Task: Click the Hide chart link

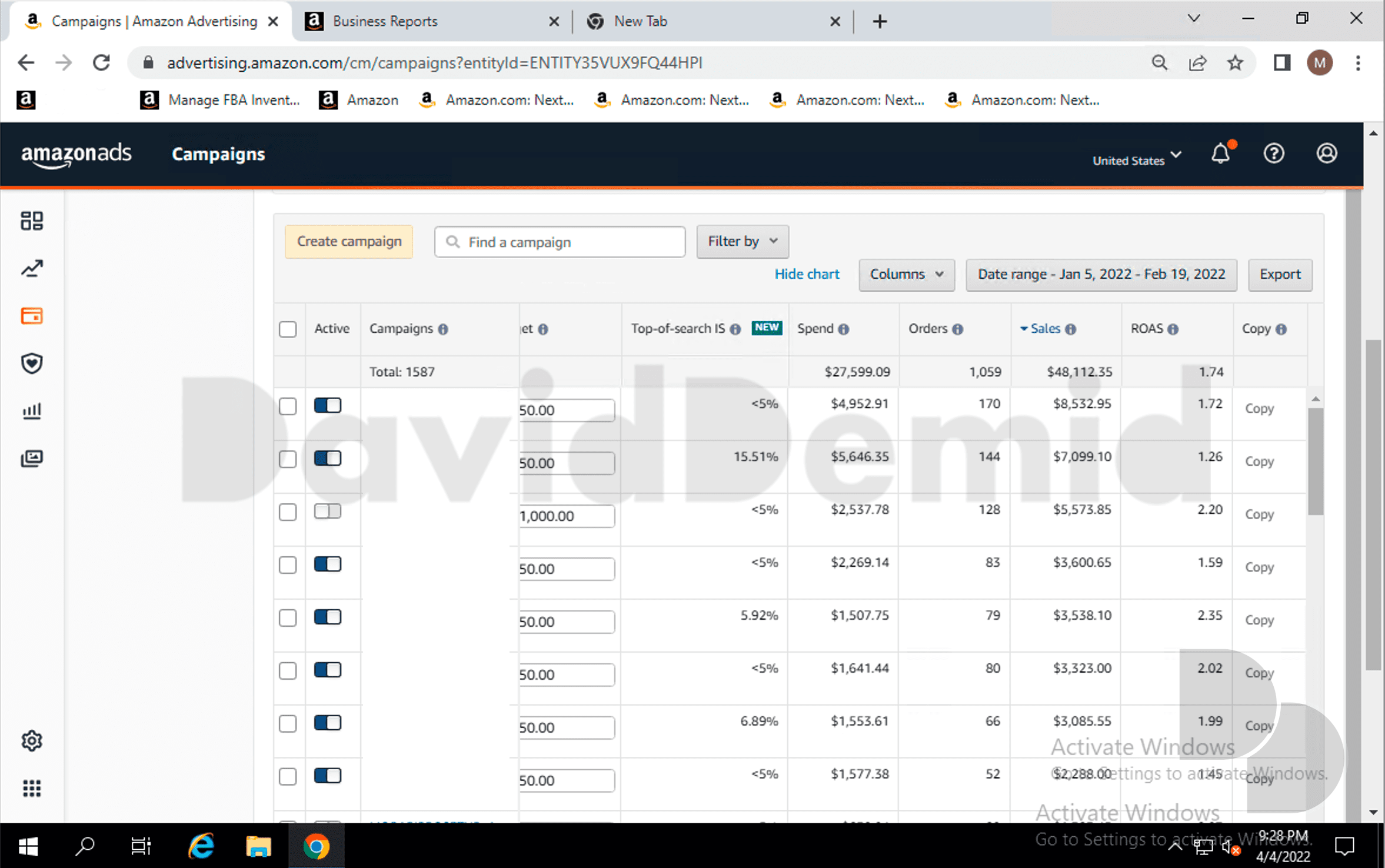Action: [x=807, y=275]
